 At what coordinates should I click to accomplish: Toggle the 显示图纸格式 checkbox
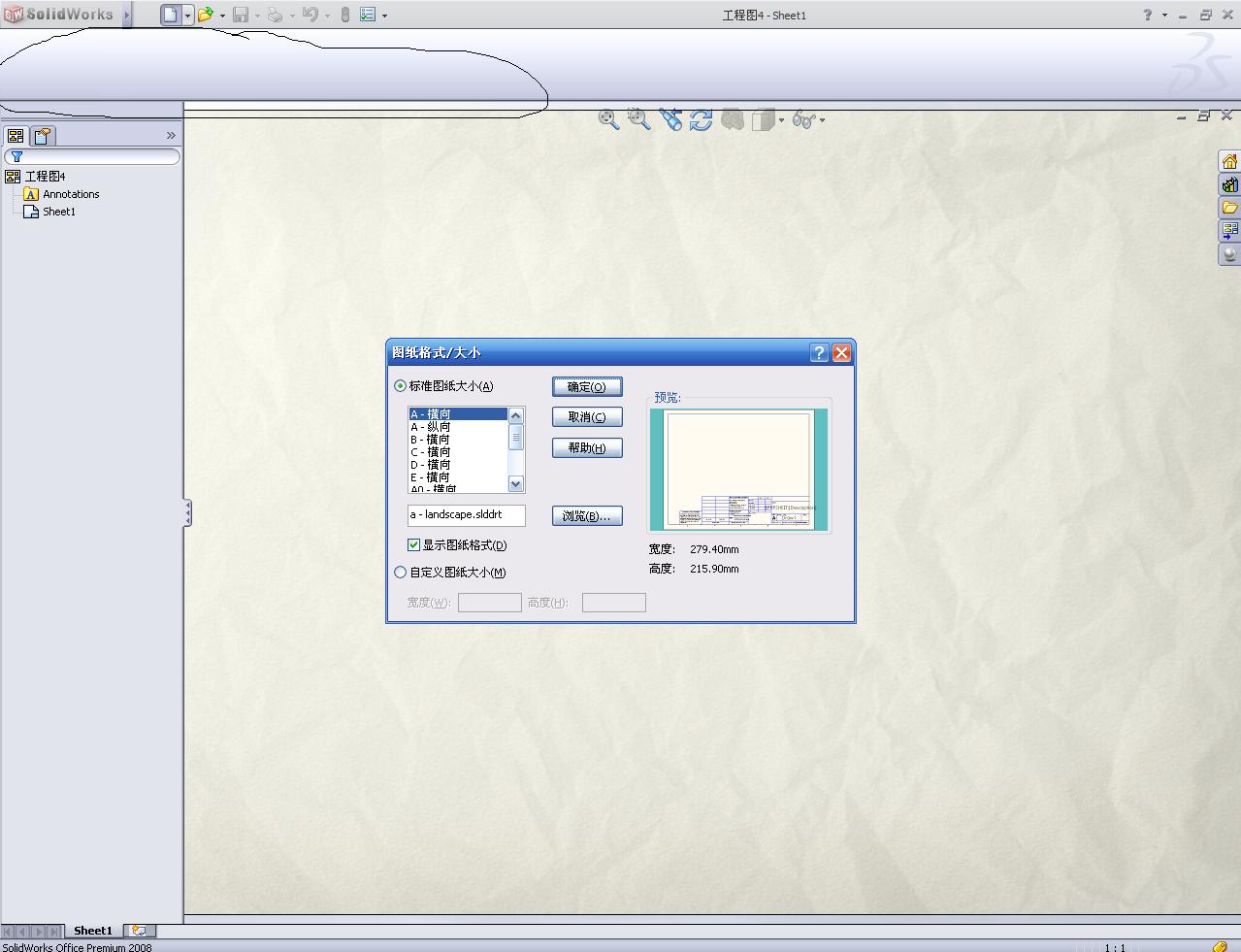point(413,545)
